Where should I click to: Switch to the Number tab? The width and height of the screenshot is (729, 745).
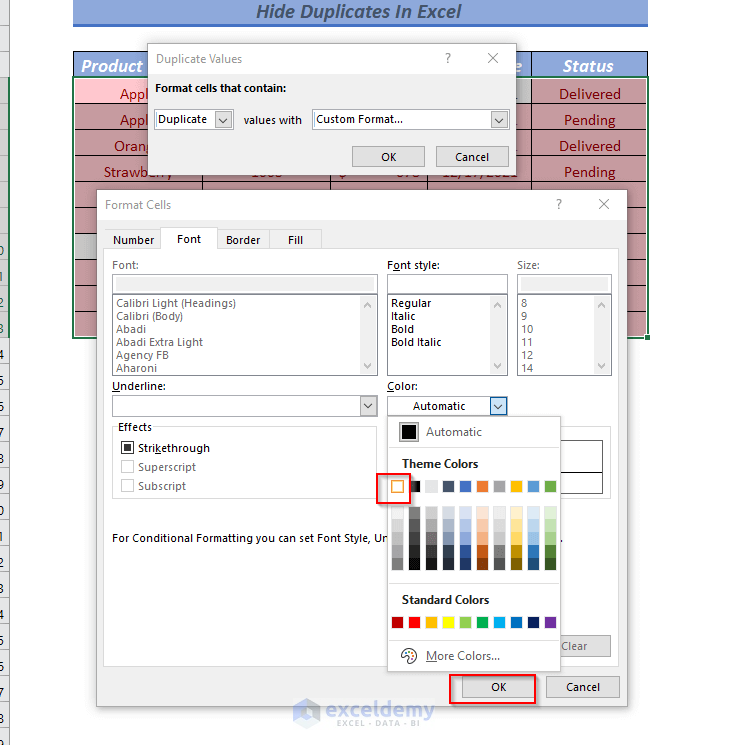click(134, 240)
